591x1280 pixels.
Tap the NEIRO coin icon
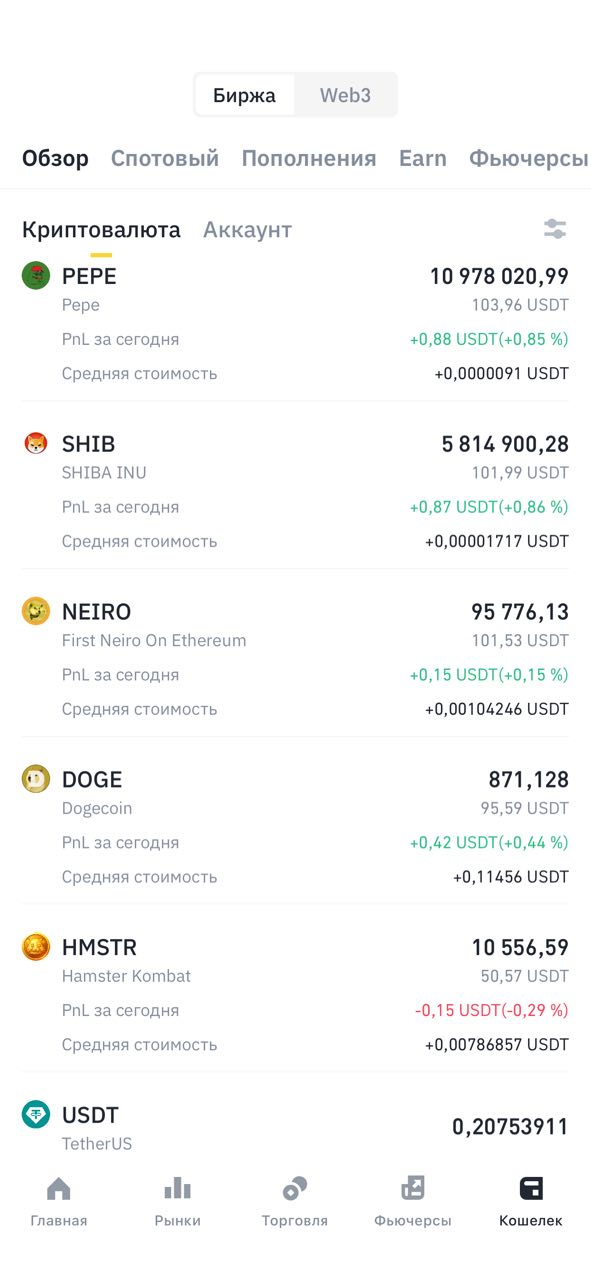(36, 611)
